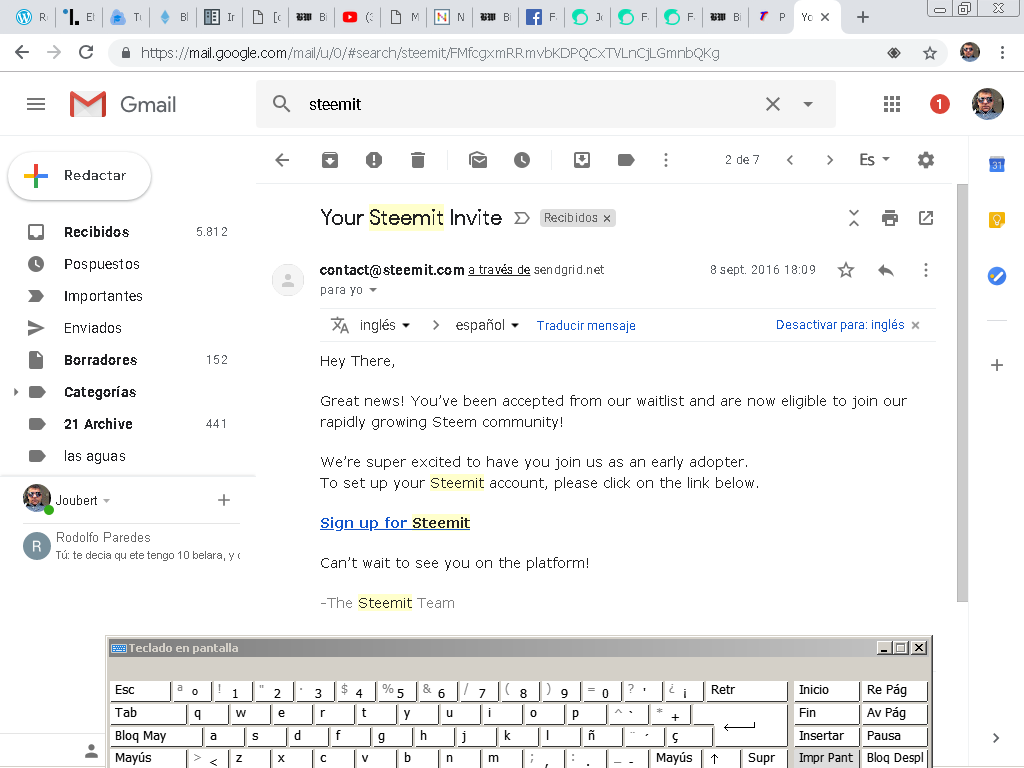Viewport: 1024px width, 768px height.
Task: Open a new Chrome tab
Action: 863,18
